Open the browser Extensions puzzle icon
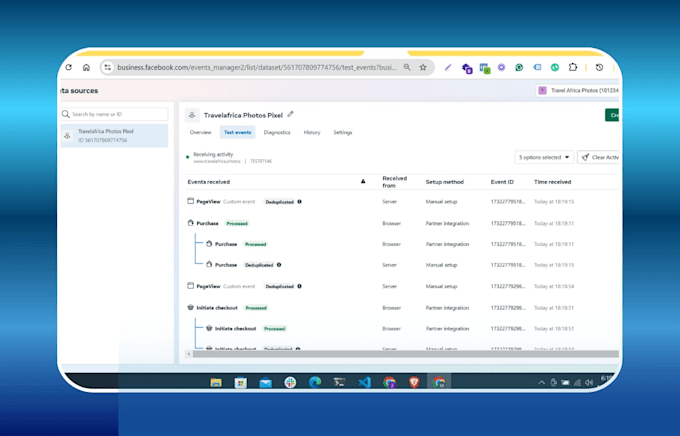This screenshot has width=680, height=436. click(573, 67)
